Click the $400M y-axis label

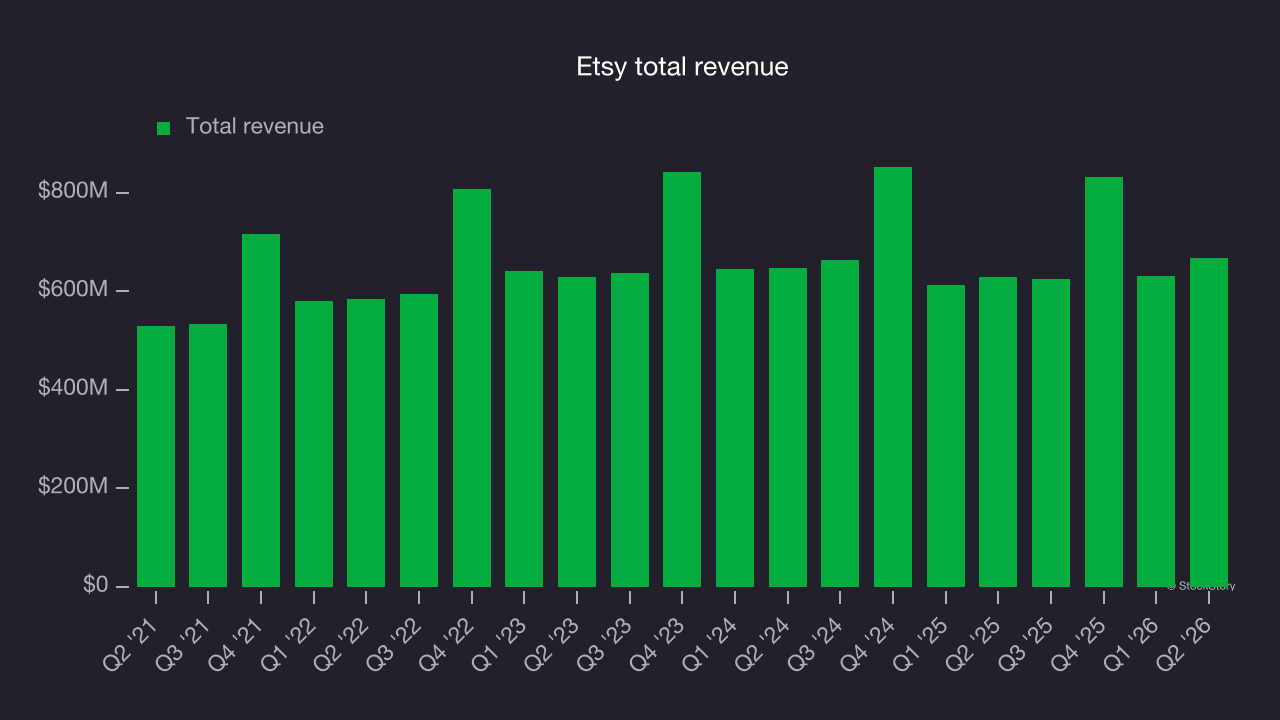73,387
